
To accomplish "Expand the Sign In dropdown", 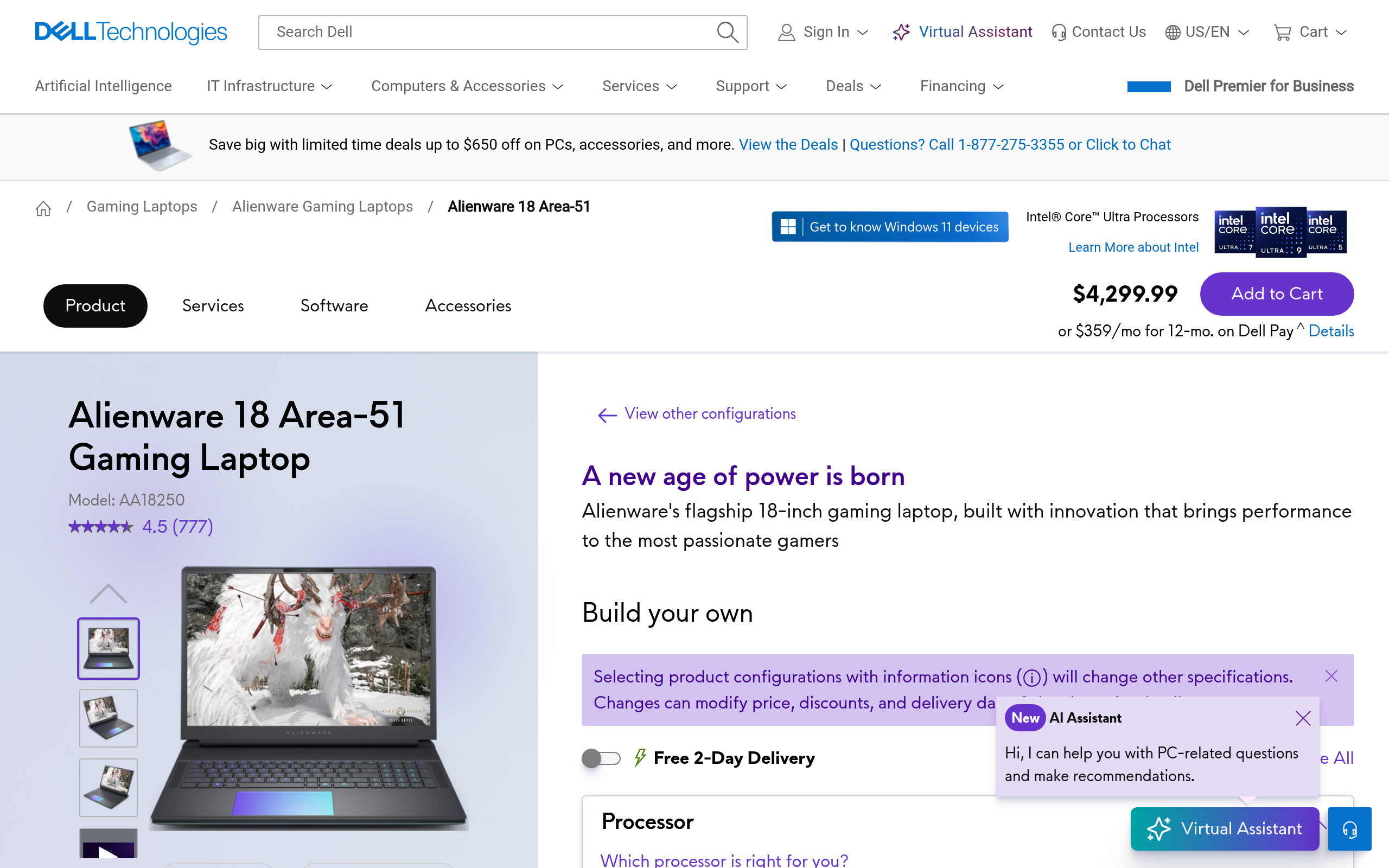I will pyautogui.click(x=823, y=32).
